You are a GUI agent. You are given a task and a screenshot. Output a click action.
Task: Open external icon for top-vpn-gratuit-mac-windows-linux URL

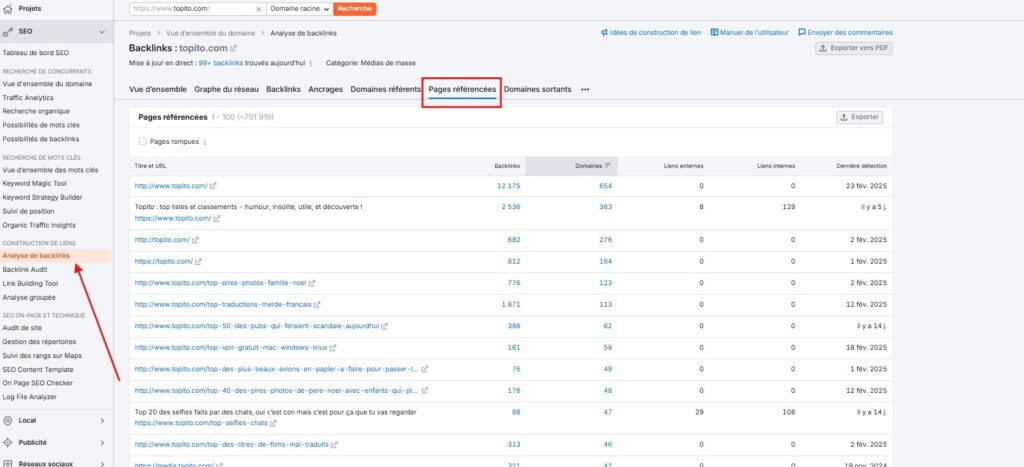[x=333, y=348]
